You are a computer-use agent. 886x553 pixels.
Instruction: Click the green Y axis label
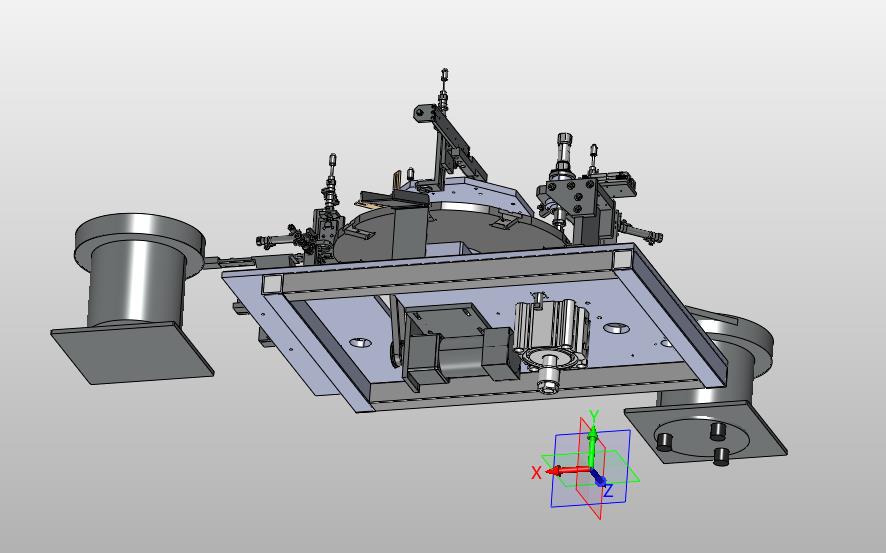tap(593, 417)
